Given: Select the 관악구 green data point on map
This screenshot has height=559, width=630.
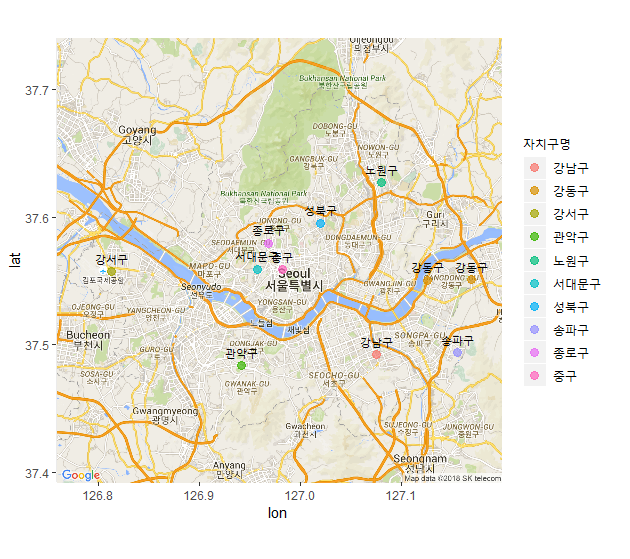Looking at the screenshot, I should 241,365.
